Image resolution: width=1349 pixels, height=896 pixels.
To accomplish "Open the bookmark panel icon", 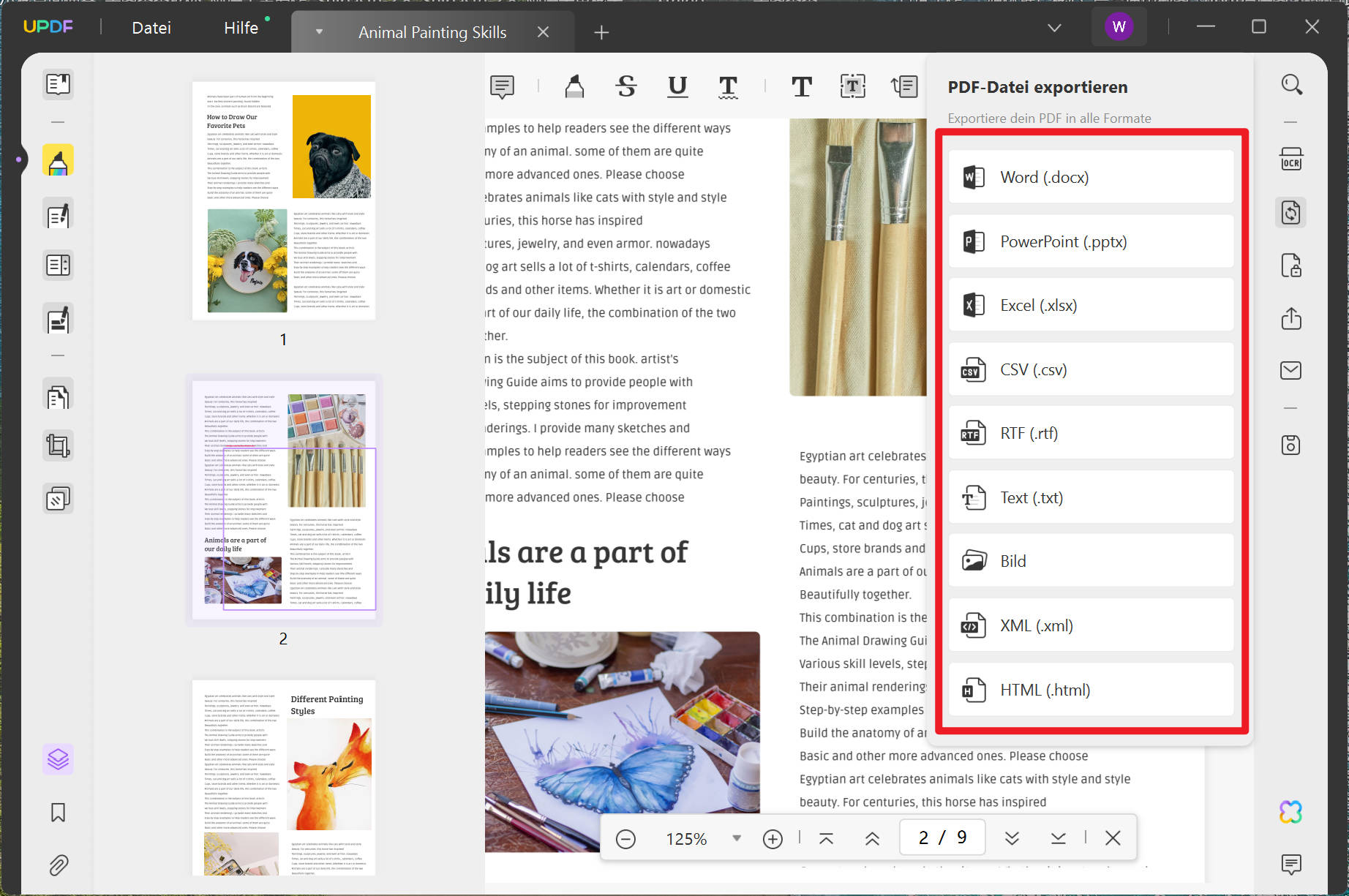I will tap(58, 813).
